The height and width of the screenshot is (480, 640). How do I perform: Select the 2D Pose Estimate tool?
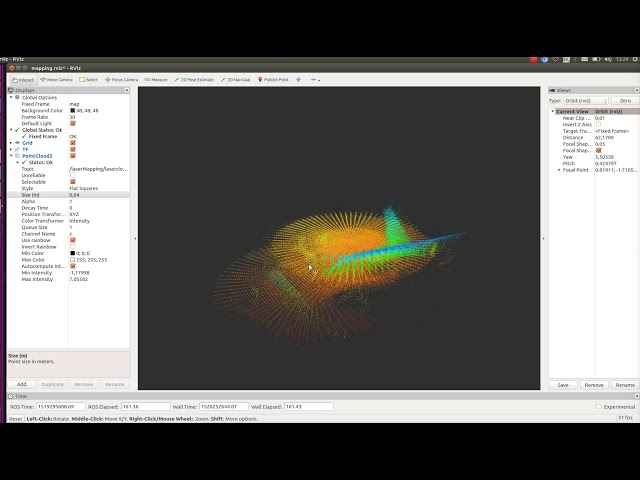tap(194, 80)
